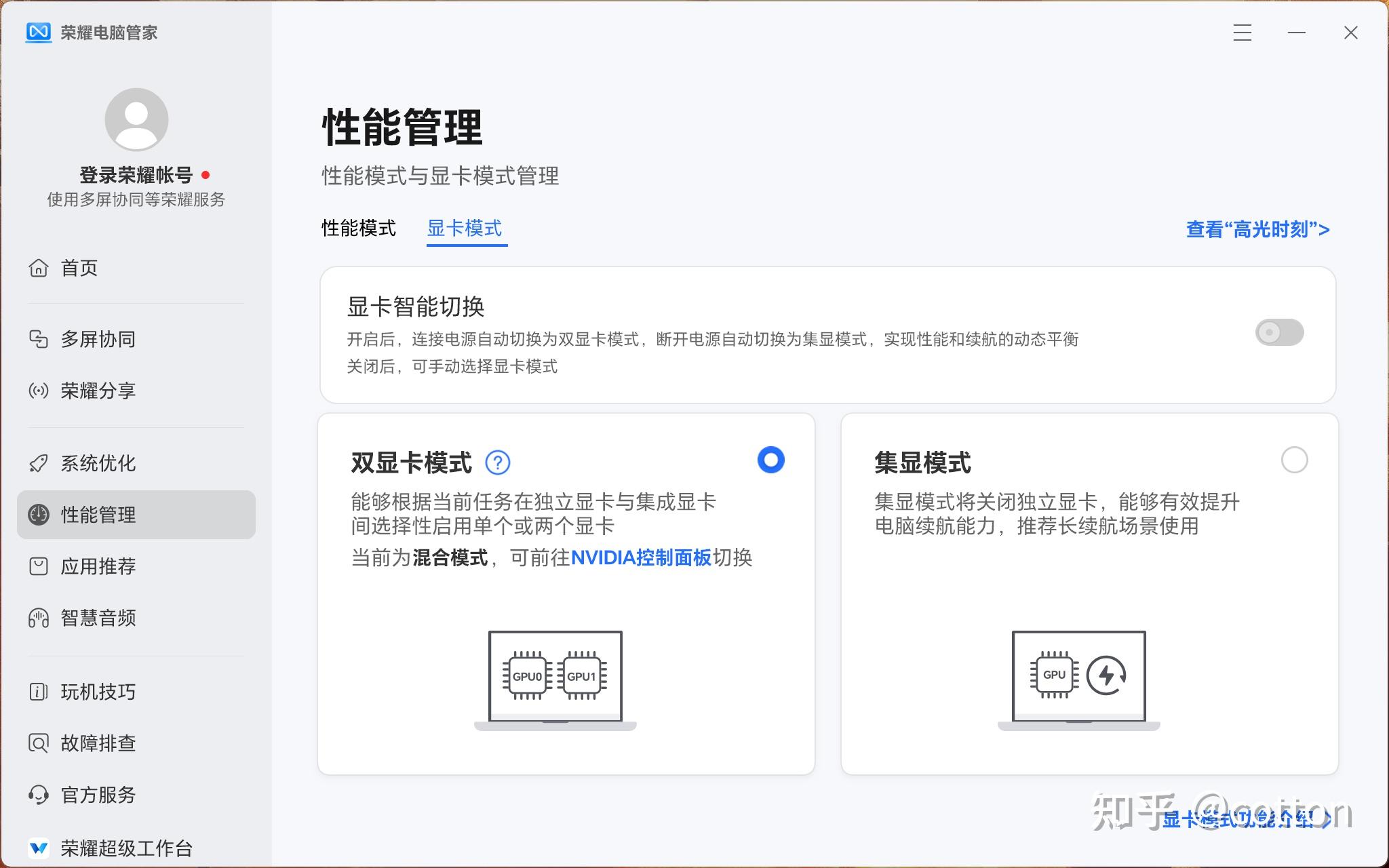Click the 应用推荐 bag icon
The height and width of the screenshot is (868, 1389).
(x=39, y=566)
